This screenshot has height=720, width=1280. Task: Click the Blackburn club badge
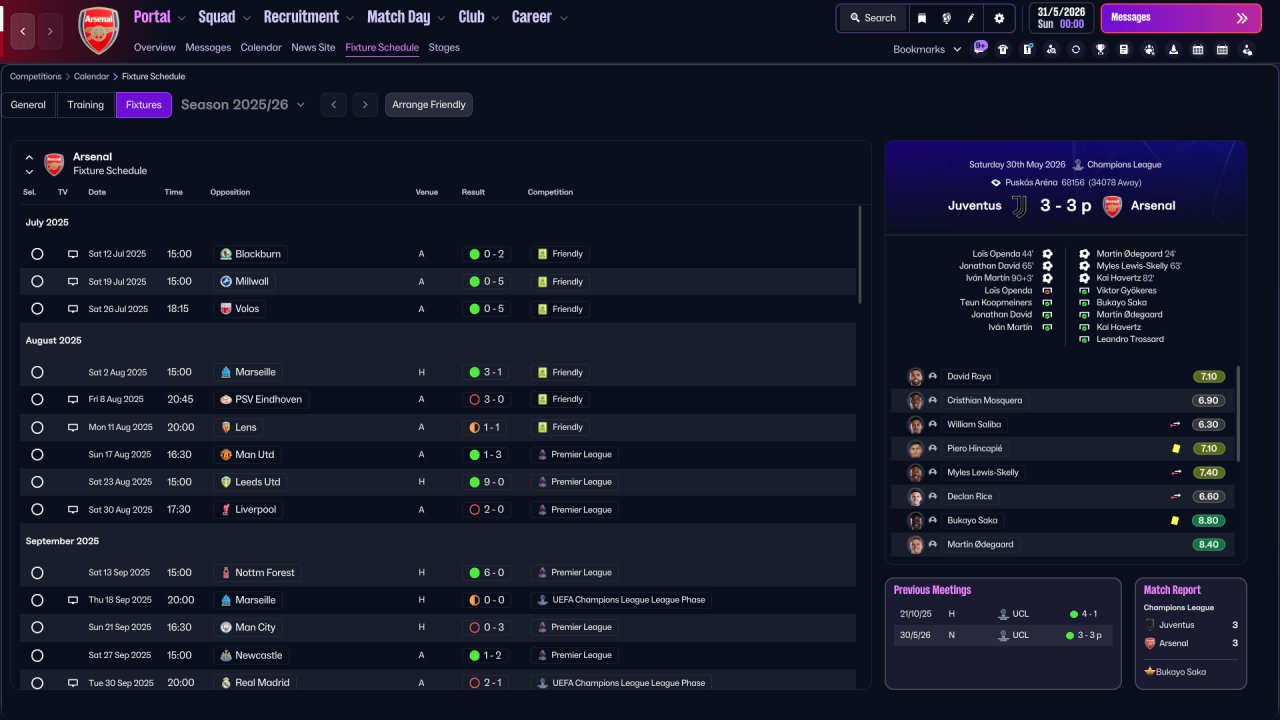pyautogui.click(x=226, y=254)
